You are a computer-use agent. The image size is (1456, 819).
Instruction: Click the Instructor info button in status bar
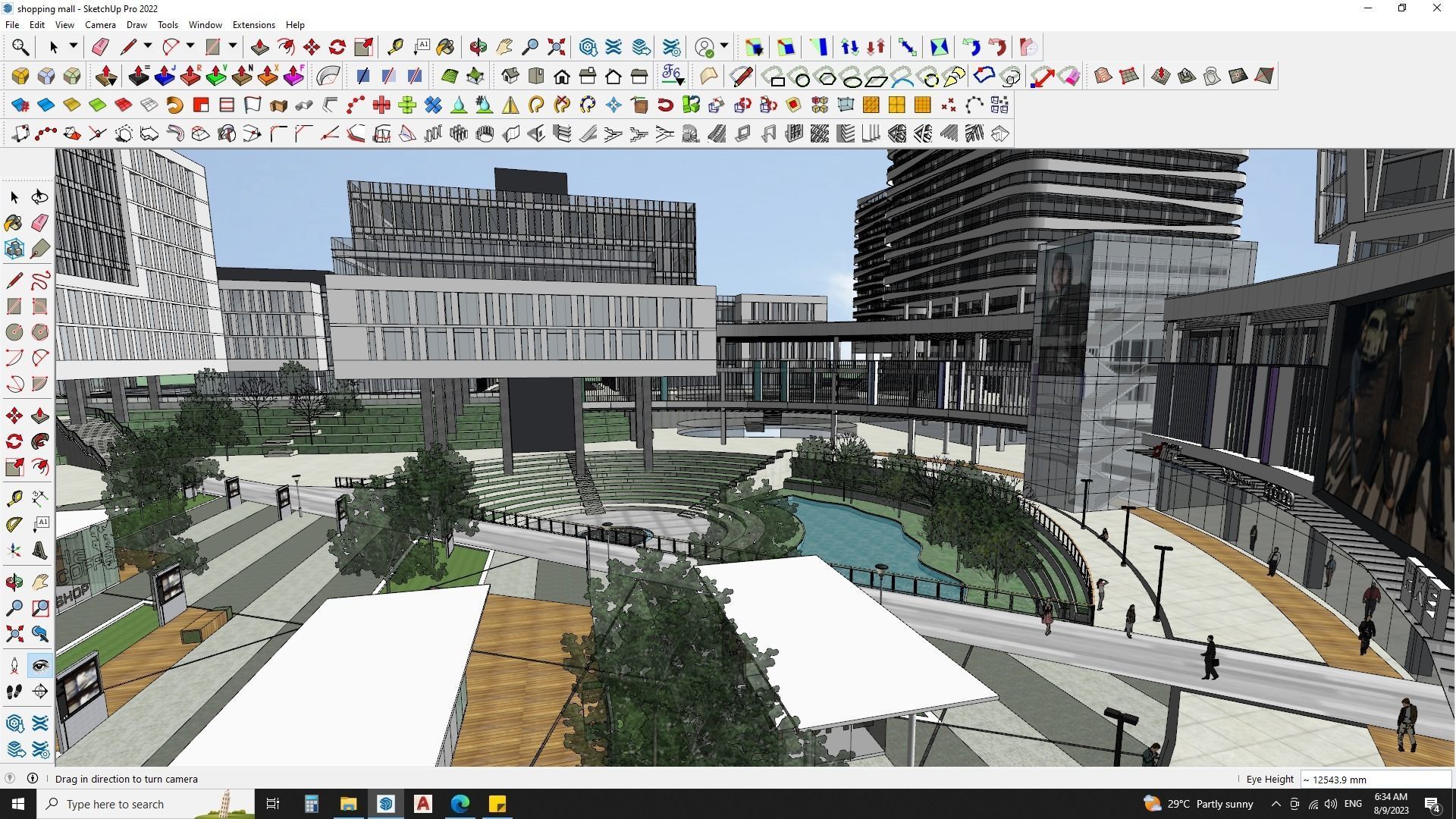tap(33, 778)
